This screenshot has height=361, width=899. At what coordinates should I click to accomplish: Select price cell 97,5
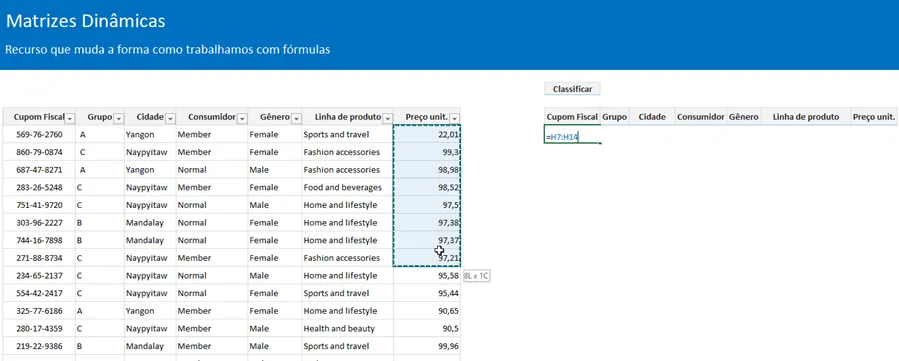(427, 205)
